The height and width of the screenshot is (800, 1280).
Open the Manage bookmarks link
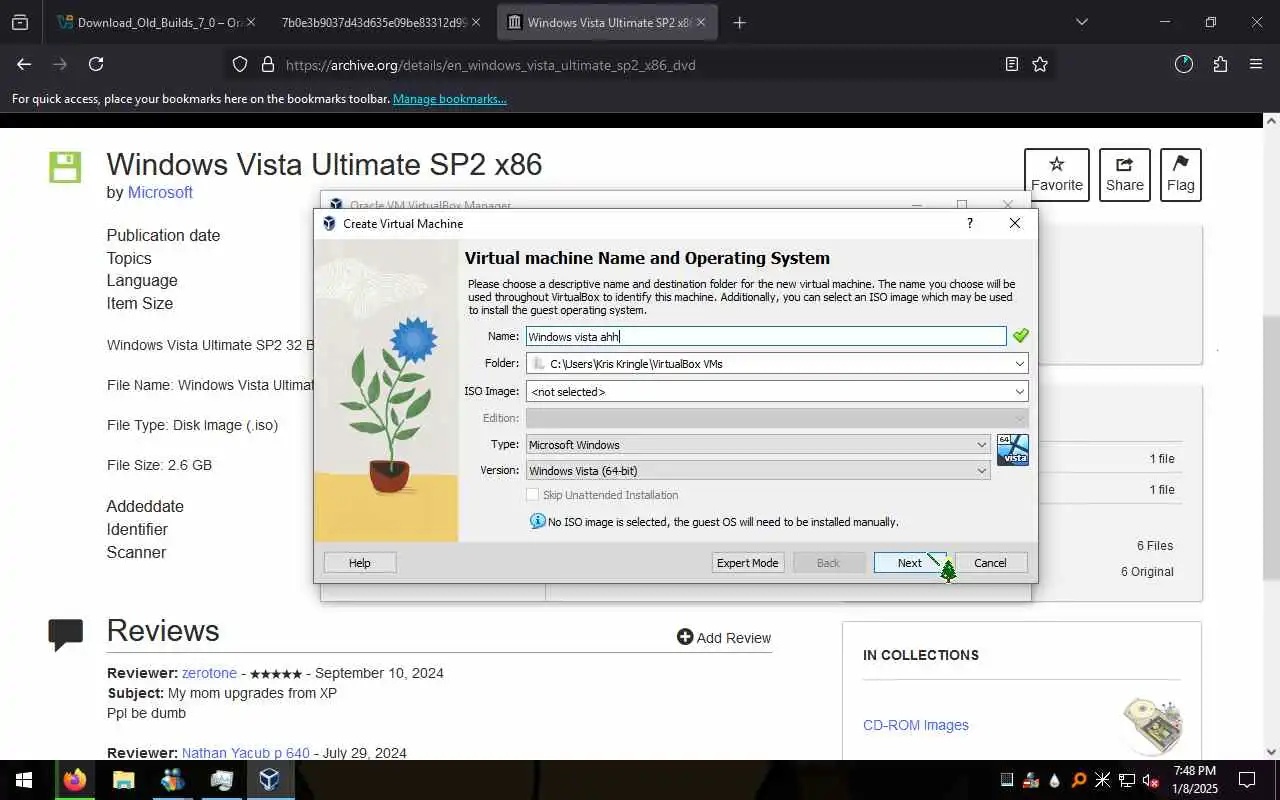tap(449, 99)
